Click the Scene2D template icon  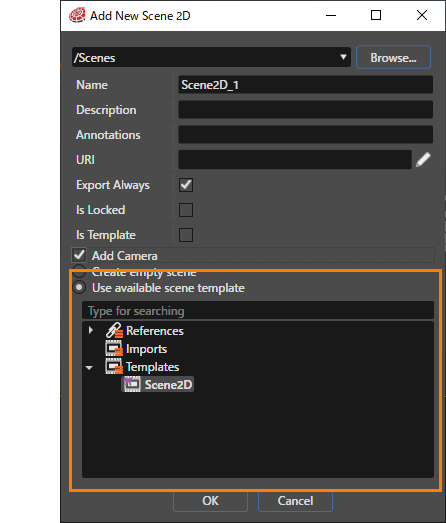[132, 385]
